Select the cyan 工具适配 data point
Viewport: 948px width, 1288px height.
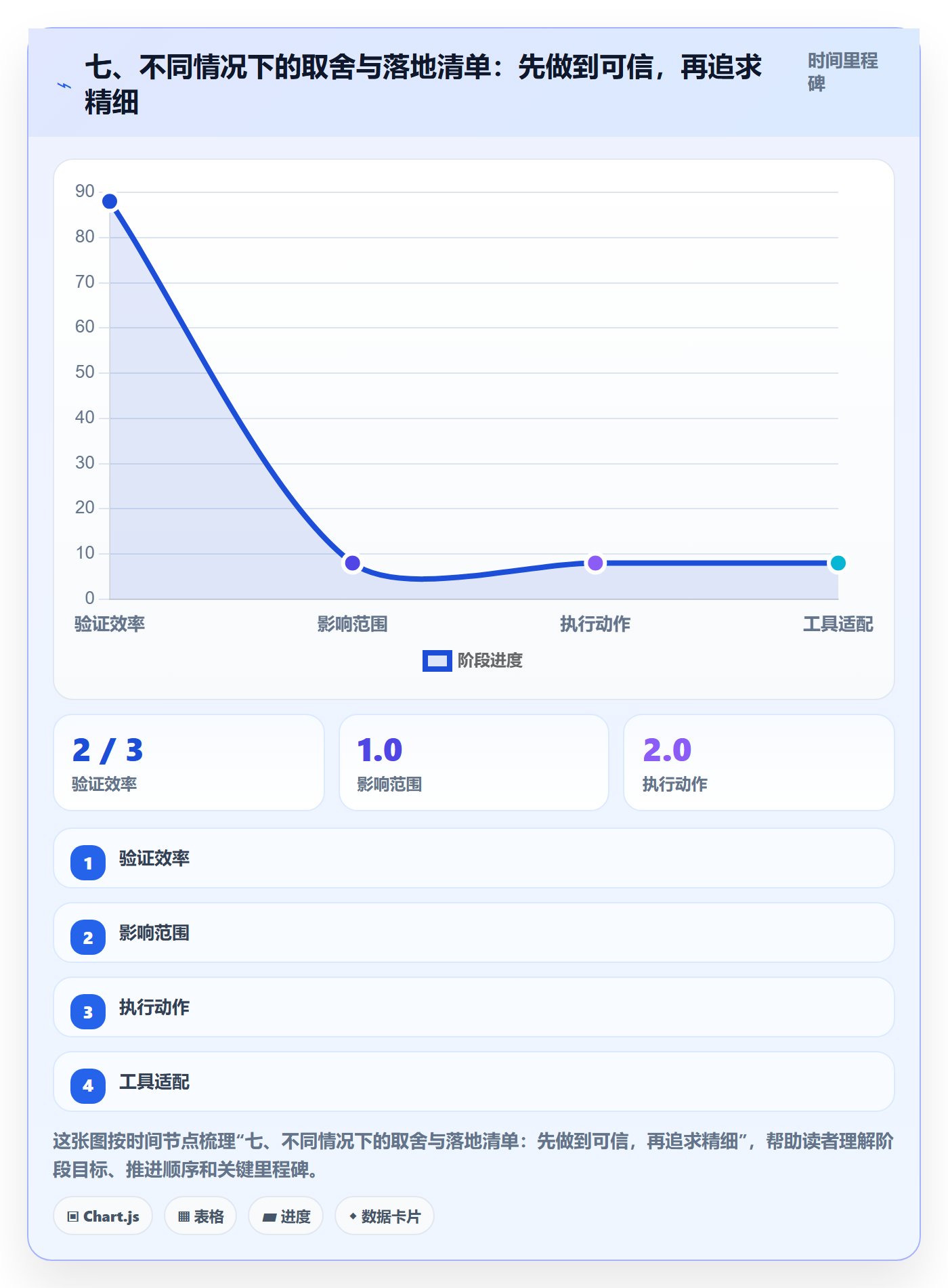pyautogui.click(x=838, y=563)
